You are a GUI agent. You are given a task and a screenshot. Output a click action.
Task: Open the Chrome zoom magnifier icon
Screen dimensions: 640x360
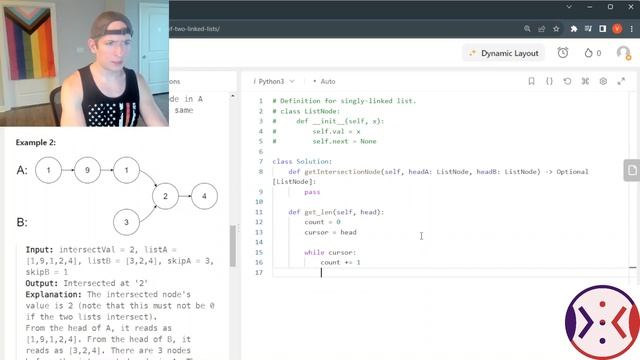click(527, 29)
